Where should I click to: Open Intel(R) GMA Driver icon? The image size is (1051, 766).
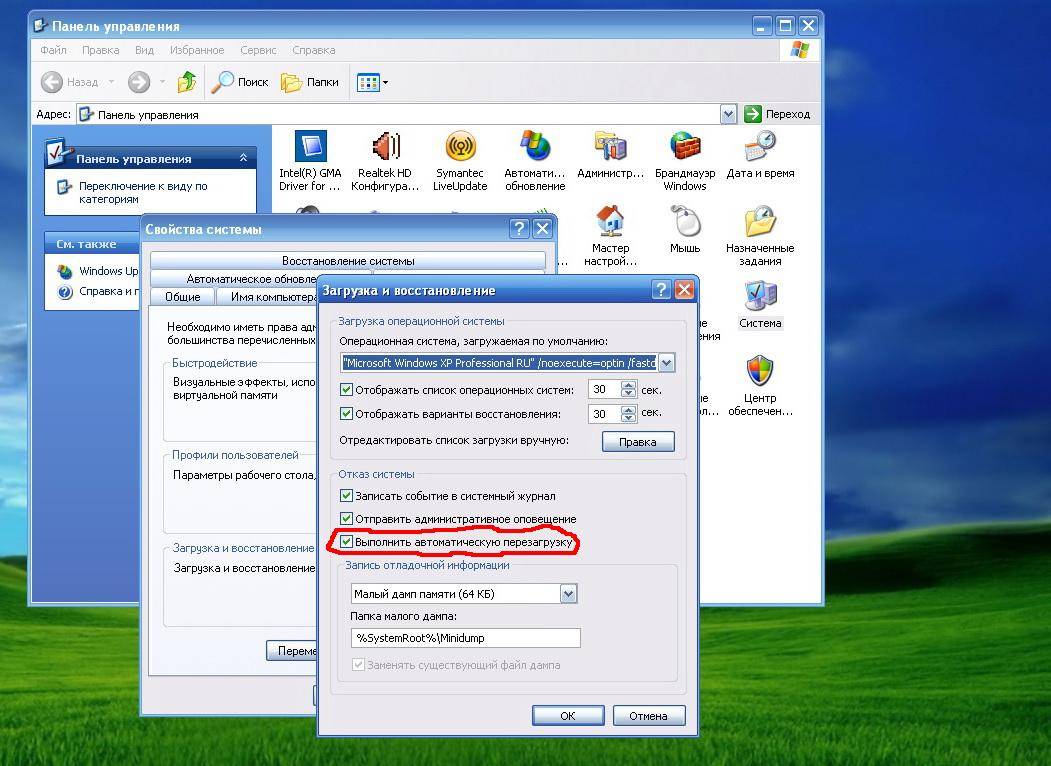[310, 161]
